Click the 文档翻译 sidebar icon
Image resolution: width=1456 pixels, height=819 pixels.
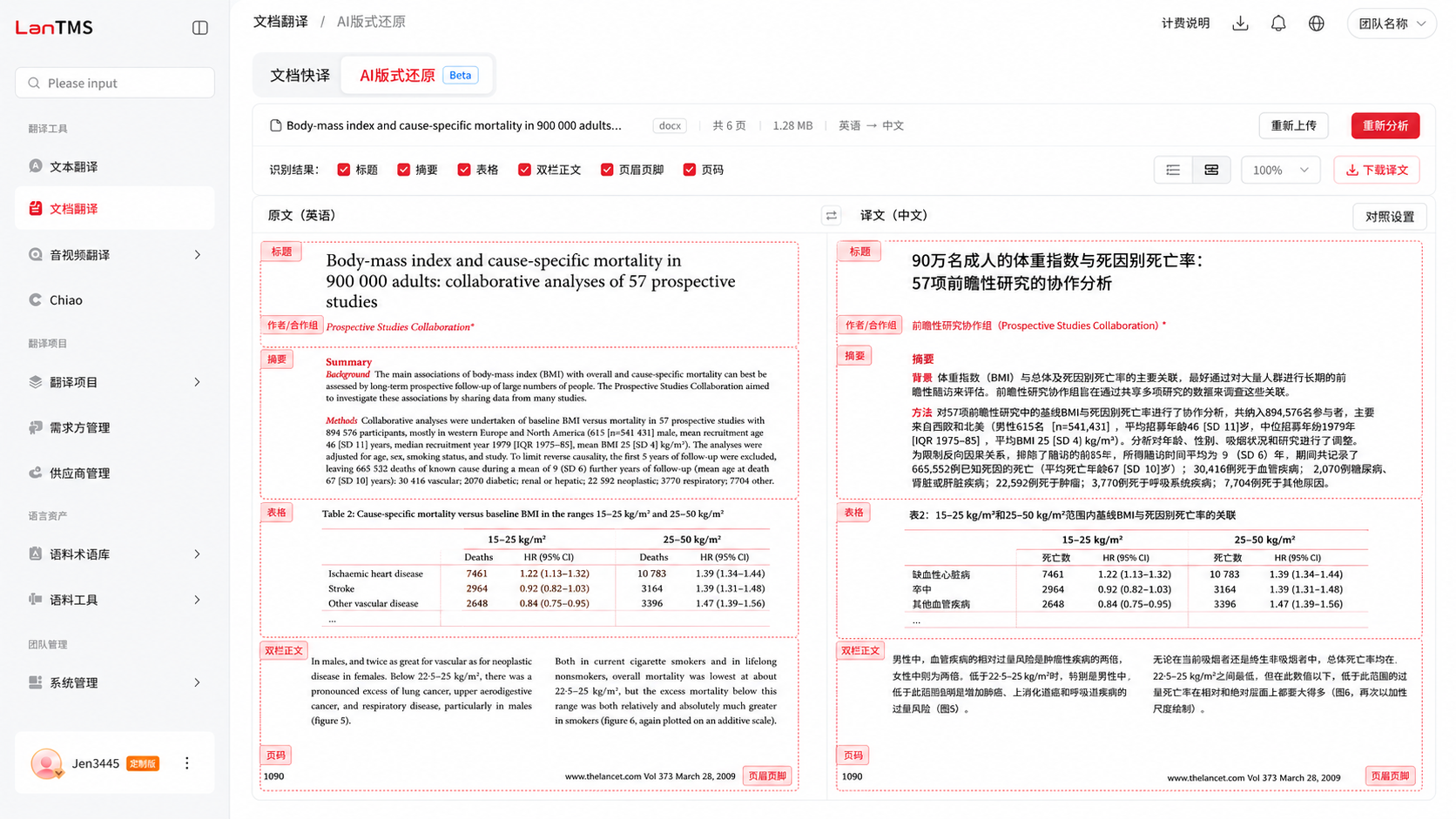(36, 208)
